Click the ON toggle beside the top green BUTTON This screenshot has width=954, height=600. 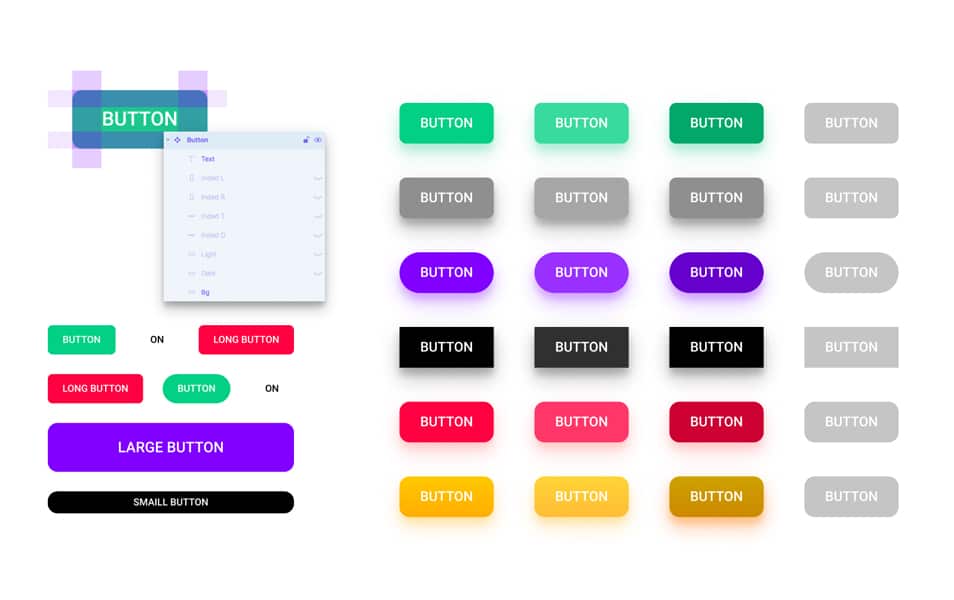(x=156, y=340)
